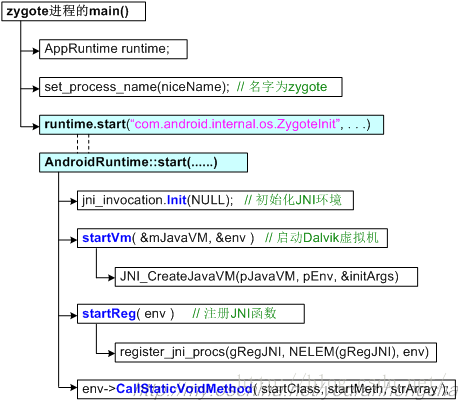Click the env->CallStaticVoidMethod box
The height and width of the screenshot is (402, 458).
tap(266, 389)
